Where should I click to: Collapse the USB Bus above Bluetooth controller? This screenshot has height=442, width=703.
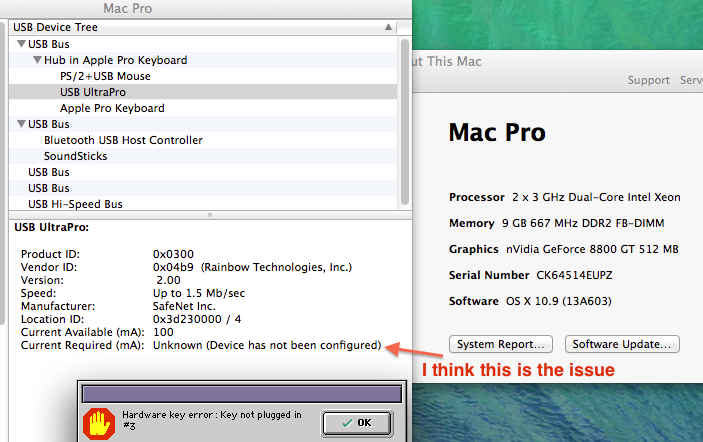point(21,124)
